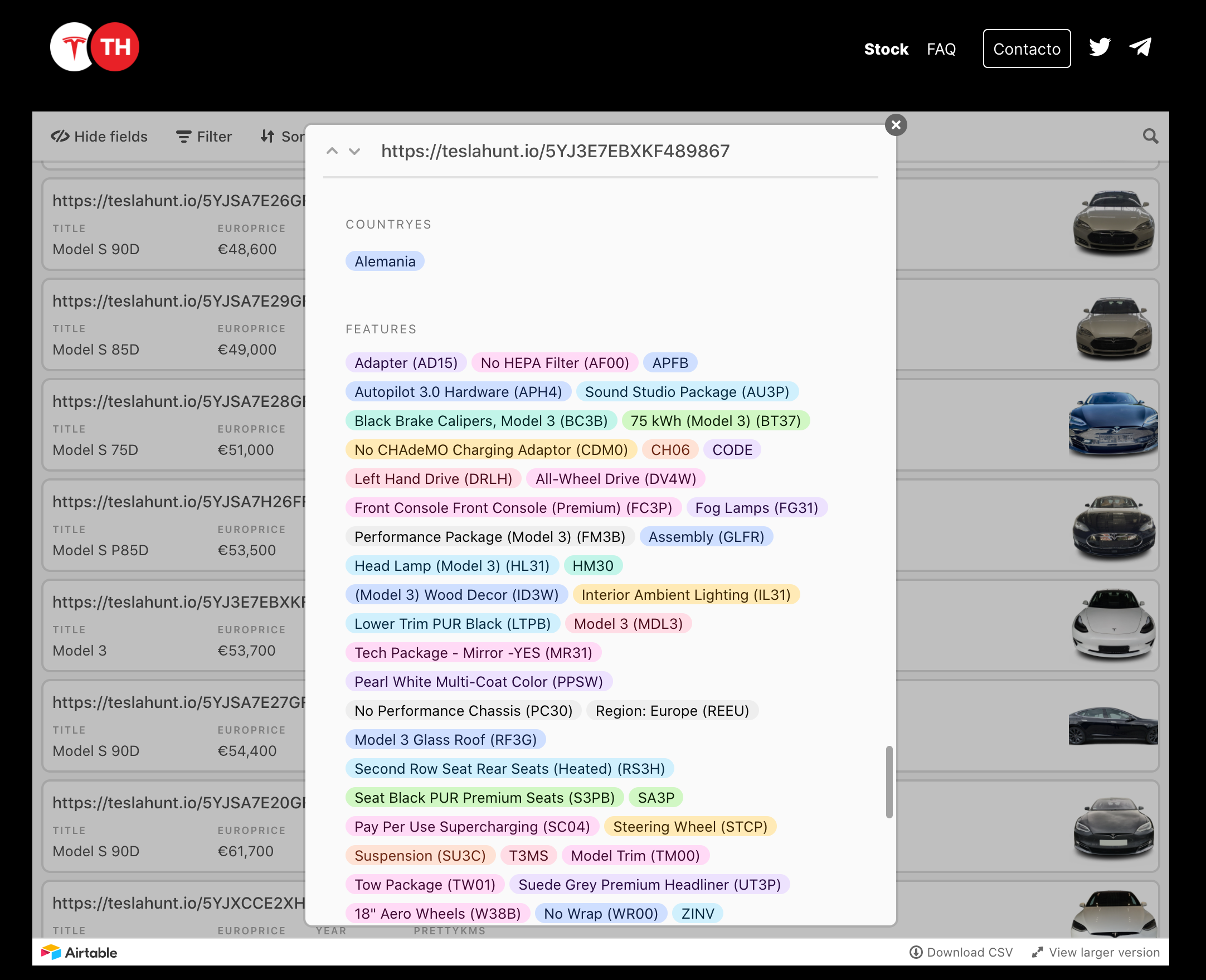The height and width of the screenshot is (980, 1206).
Task: Click Head Lamp (Model 3) (HL31) tag
Action: pyautogui.click(x=452, y=566)
